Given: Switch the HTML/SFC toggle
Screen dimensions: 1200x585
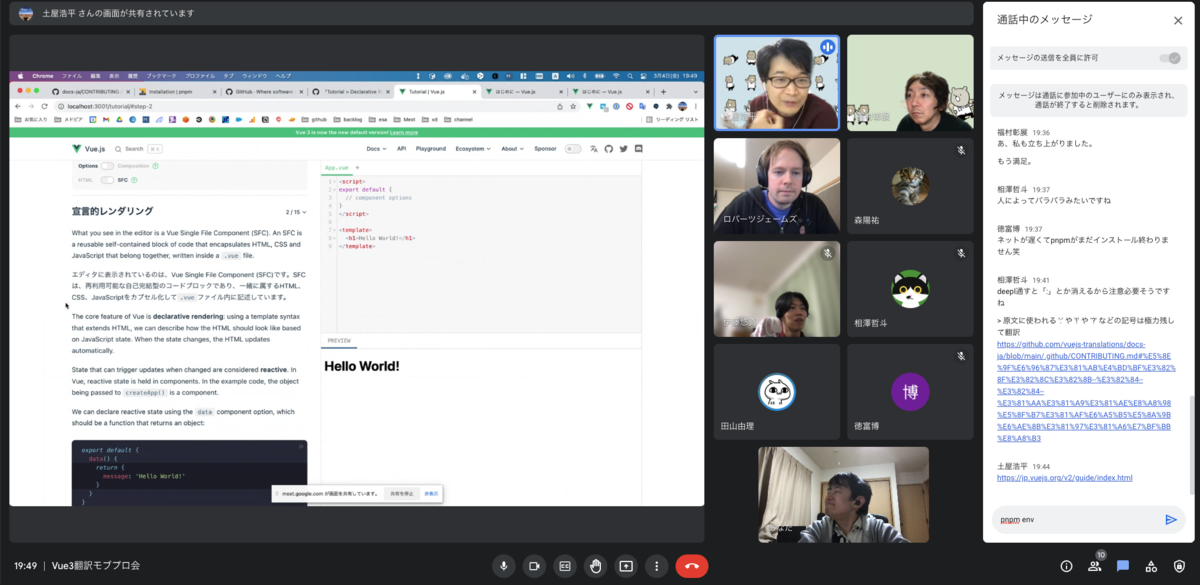Looking at the screenshot, I should pos(107,179).
